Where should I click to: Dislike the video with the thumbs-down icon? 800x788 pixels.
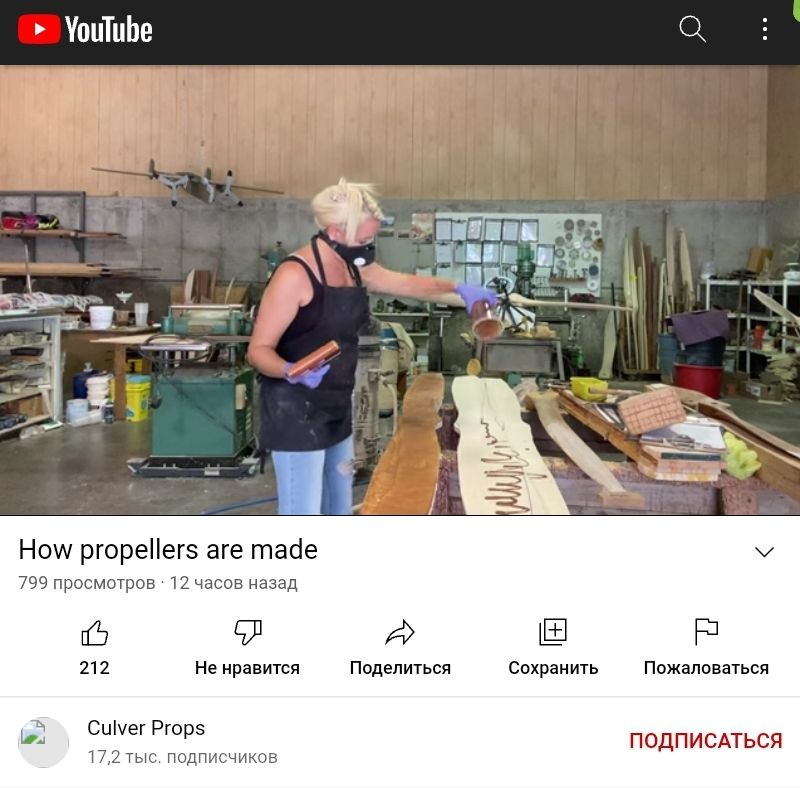tap(247, 633)
